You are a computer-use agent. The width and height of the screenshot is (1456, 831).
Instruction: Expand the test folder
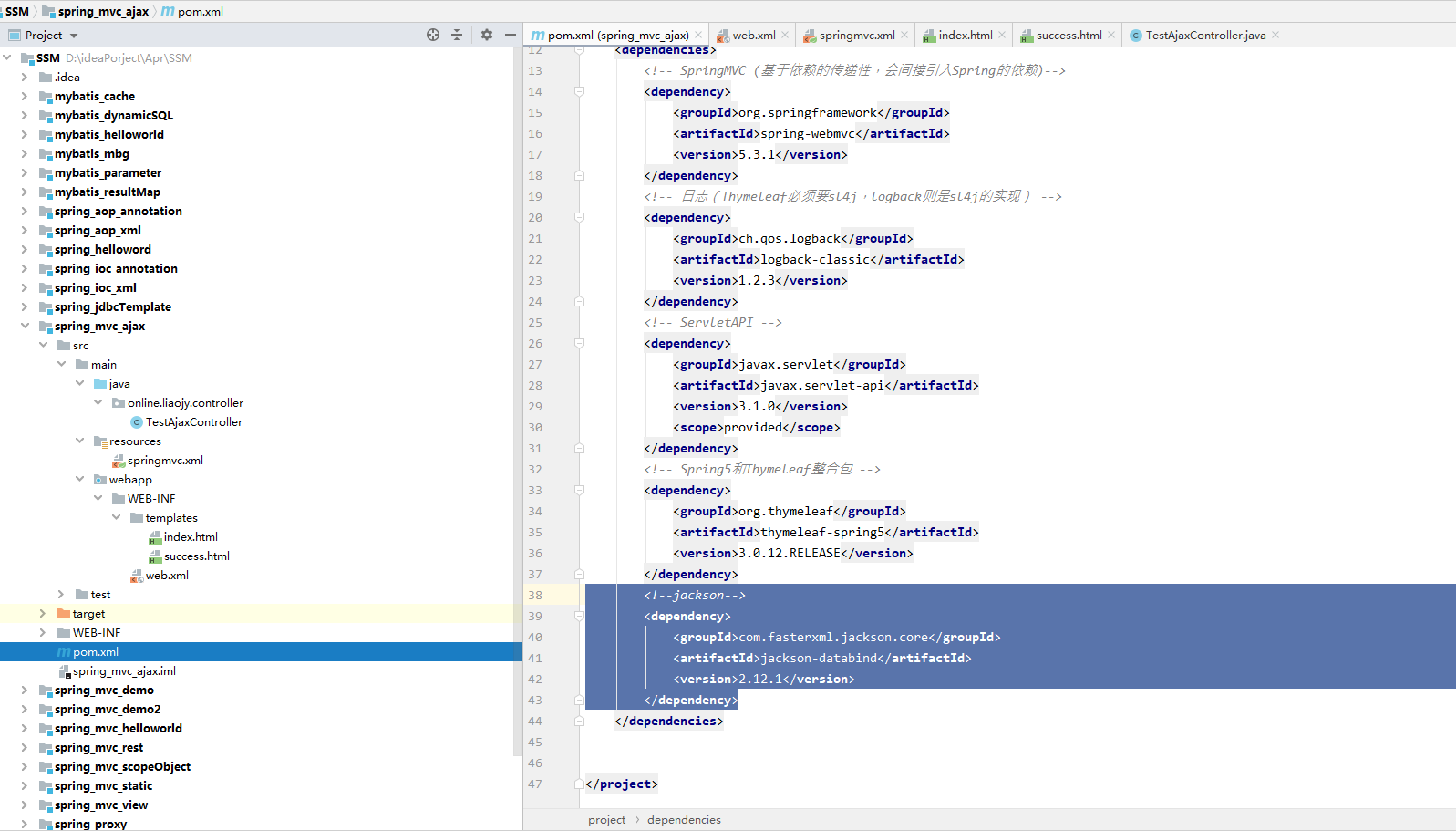pyautogui.click(x=61, y=594)
